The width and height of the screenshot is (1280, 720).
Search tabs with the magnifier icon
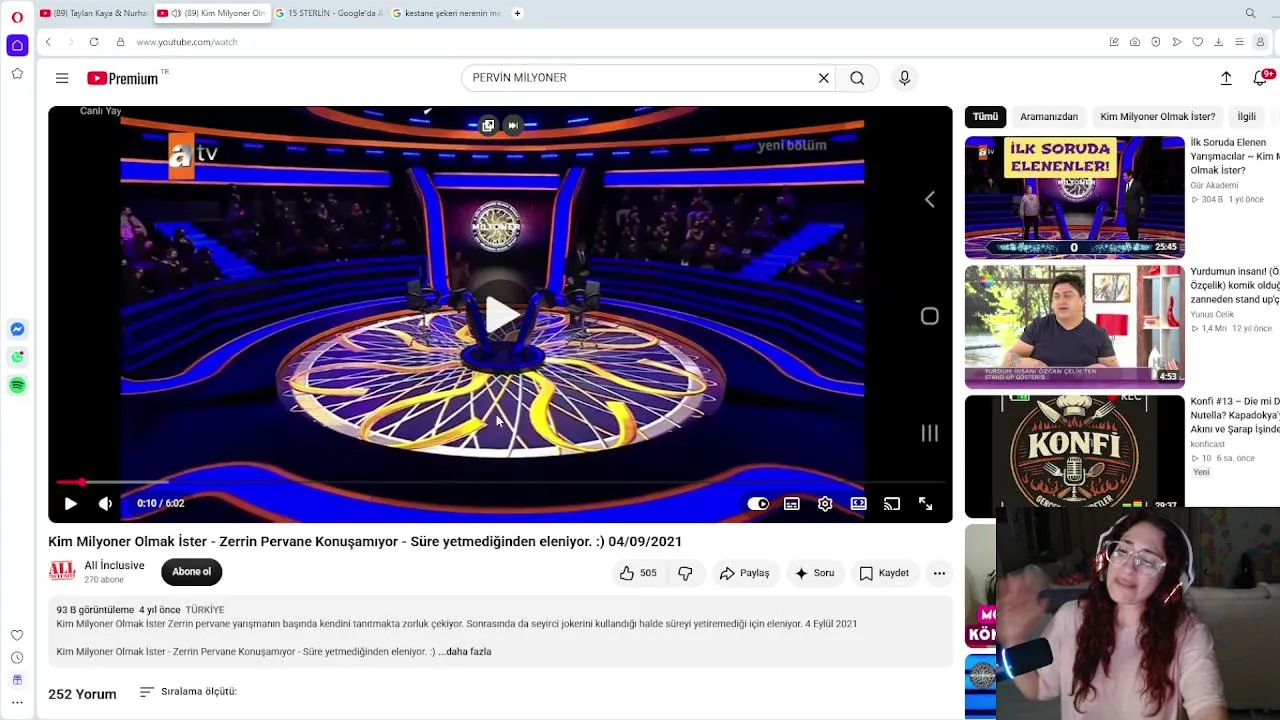pyautogui.click(x=1250, y=13)
